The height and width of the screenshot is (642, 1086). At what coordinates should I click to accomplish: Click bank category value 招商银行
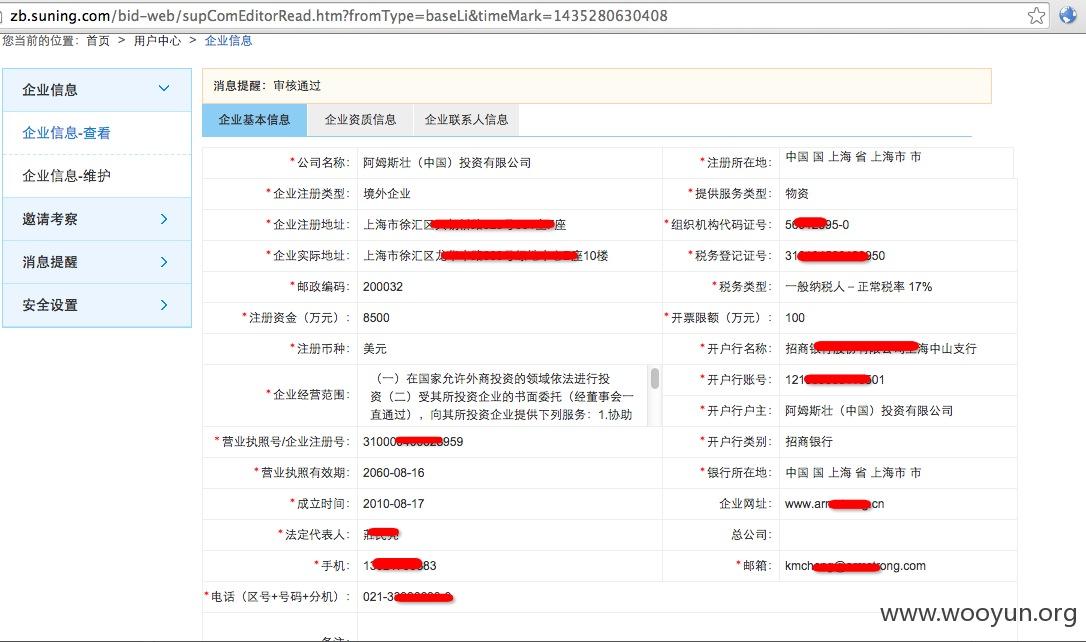[x=809, y=442]
